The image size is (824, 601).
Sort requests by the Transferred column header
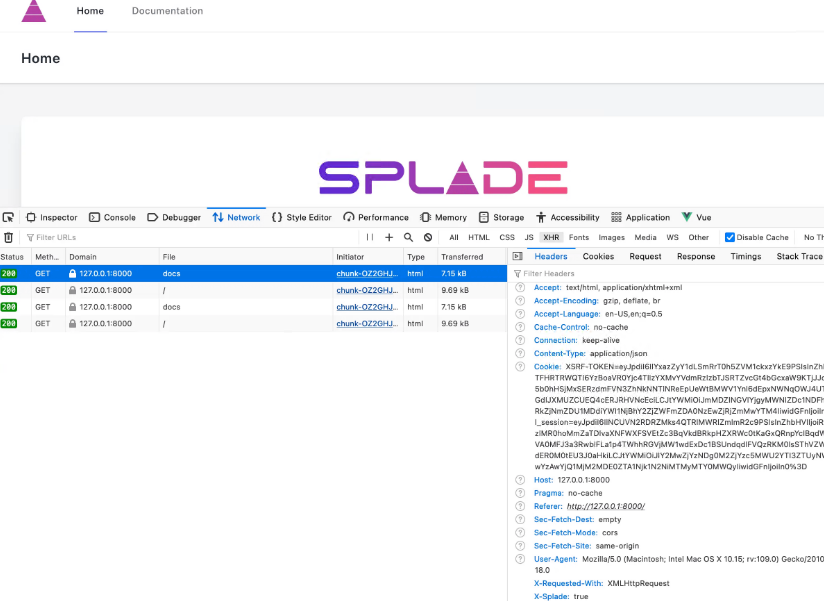pos(472,257)
